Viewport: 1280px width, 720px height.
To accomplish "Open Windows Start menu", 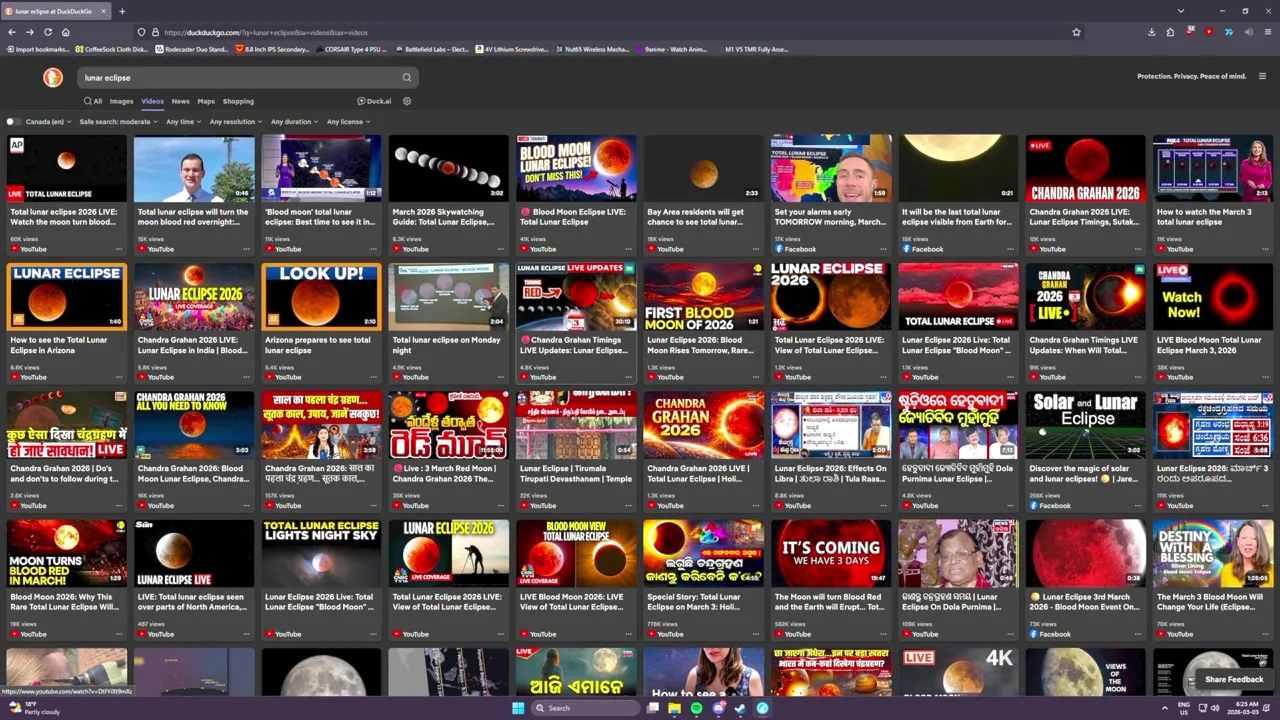I will [518, 708].
